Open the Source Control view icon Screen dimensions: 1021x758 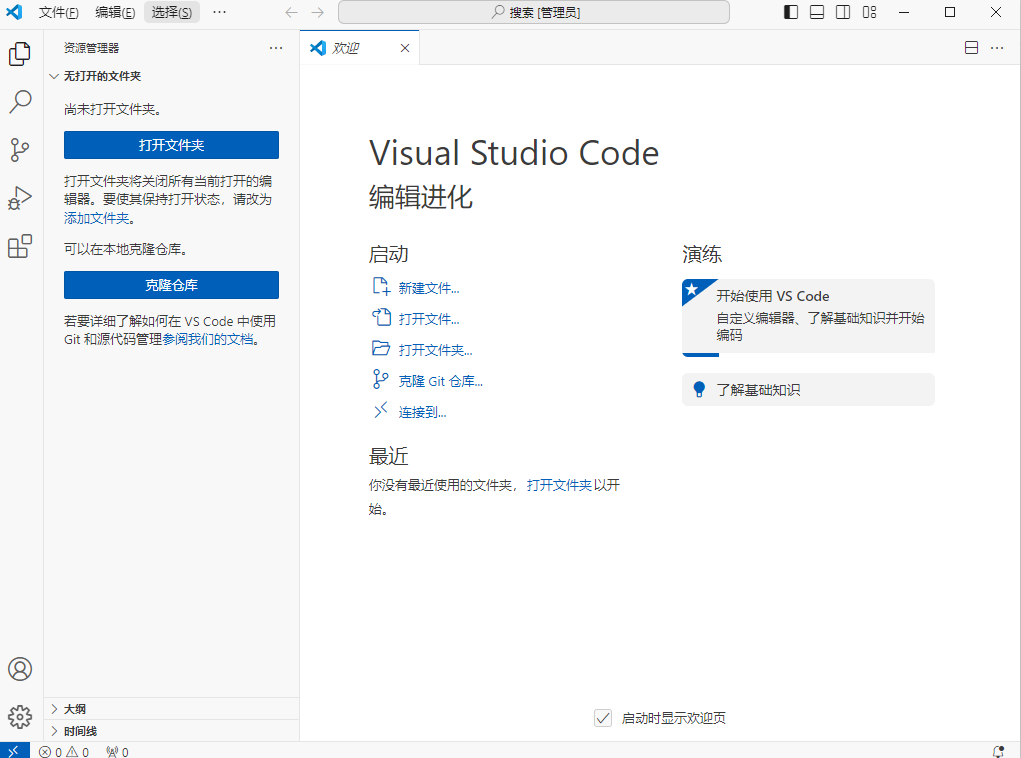20,150
